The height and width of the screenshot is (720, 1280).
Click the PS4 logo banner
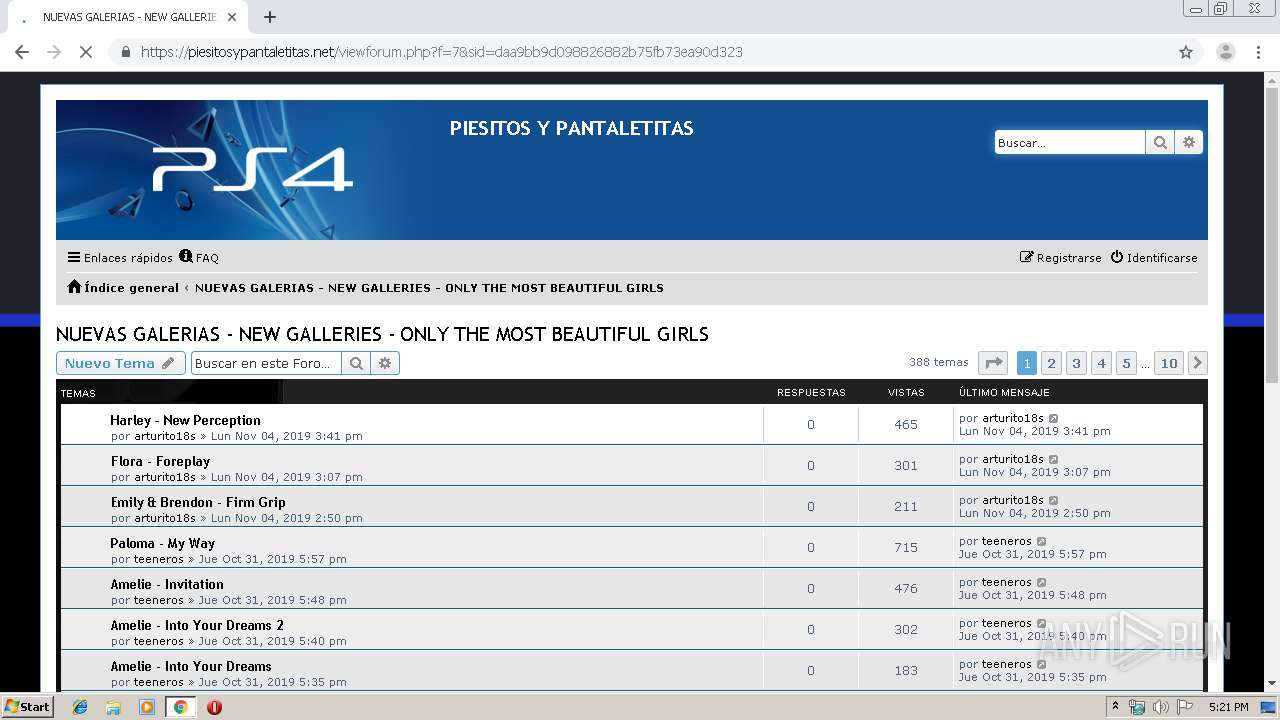pos(252,170)
